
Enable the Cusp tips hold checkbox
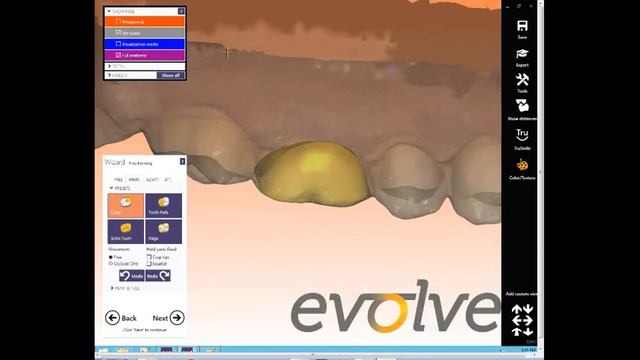click(x=149, y=257)
